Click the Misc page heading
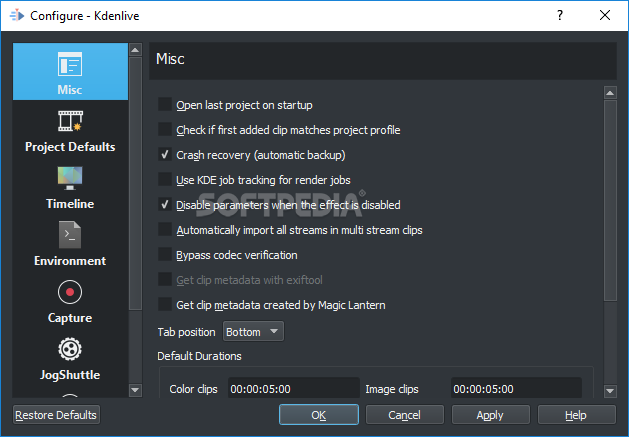 pyautogui.click(x=170, y=59)
